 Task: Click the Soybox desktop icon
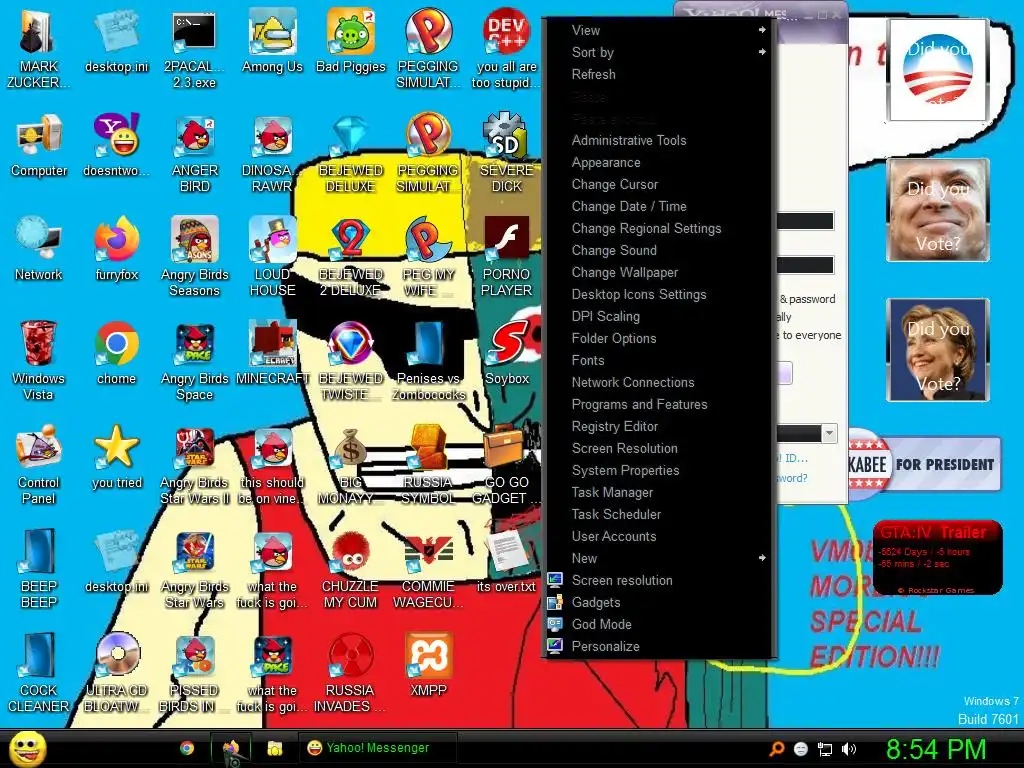pos(507,353)
